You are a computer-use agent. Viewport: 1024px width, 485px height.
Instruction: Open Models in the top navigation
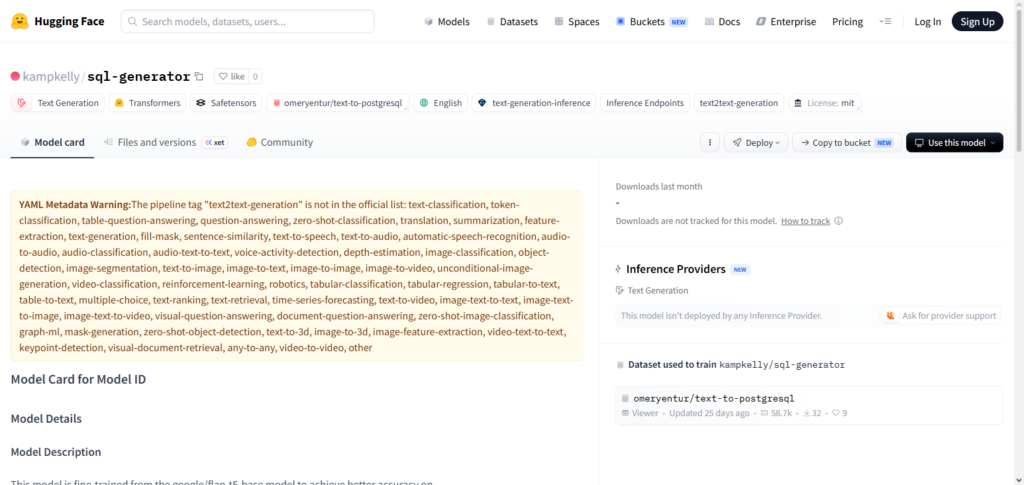(447, 22)
